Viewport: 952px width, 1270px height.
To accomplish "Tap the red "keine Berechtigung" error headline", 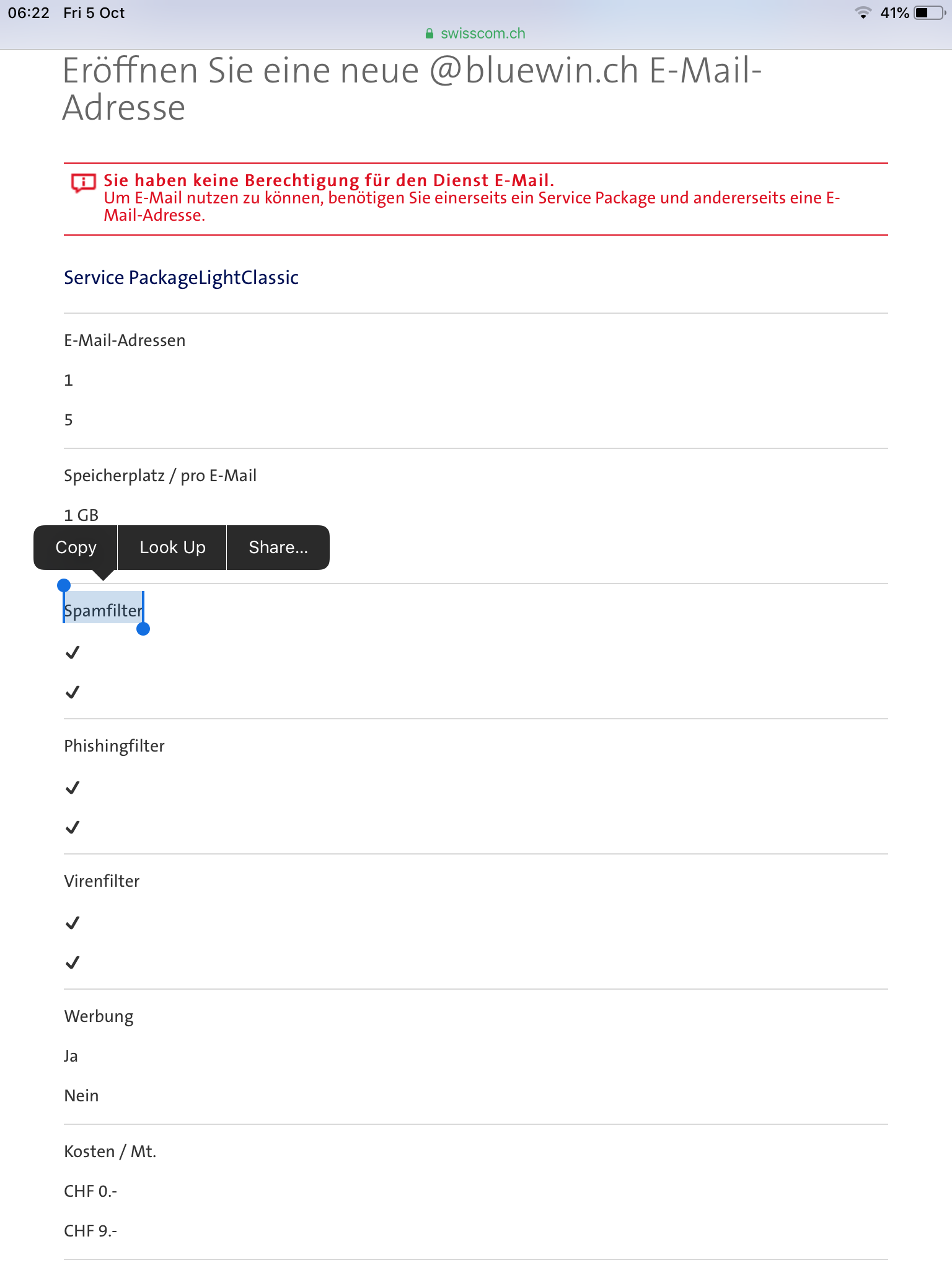I will pyautogui.click(x=328, y=180).
